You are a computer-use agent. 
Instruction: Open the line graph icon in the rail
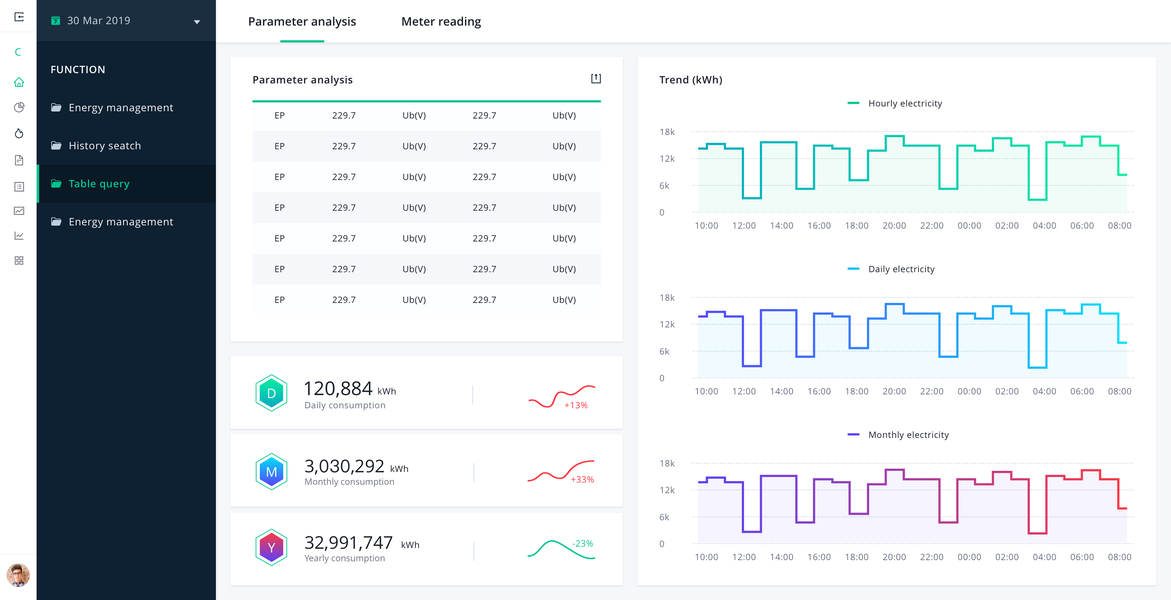point(19,236)
